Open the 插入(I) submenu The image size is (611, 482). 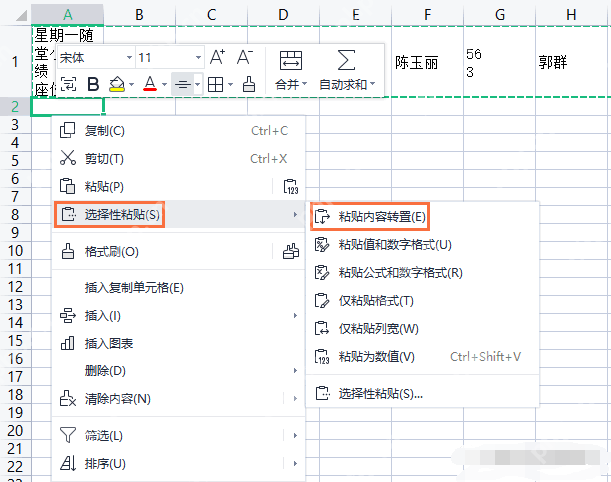coord(178,315)
